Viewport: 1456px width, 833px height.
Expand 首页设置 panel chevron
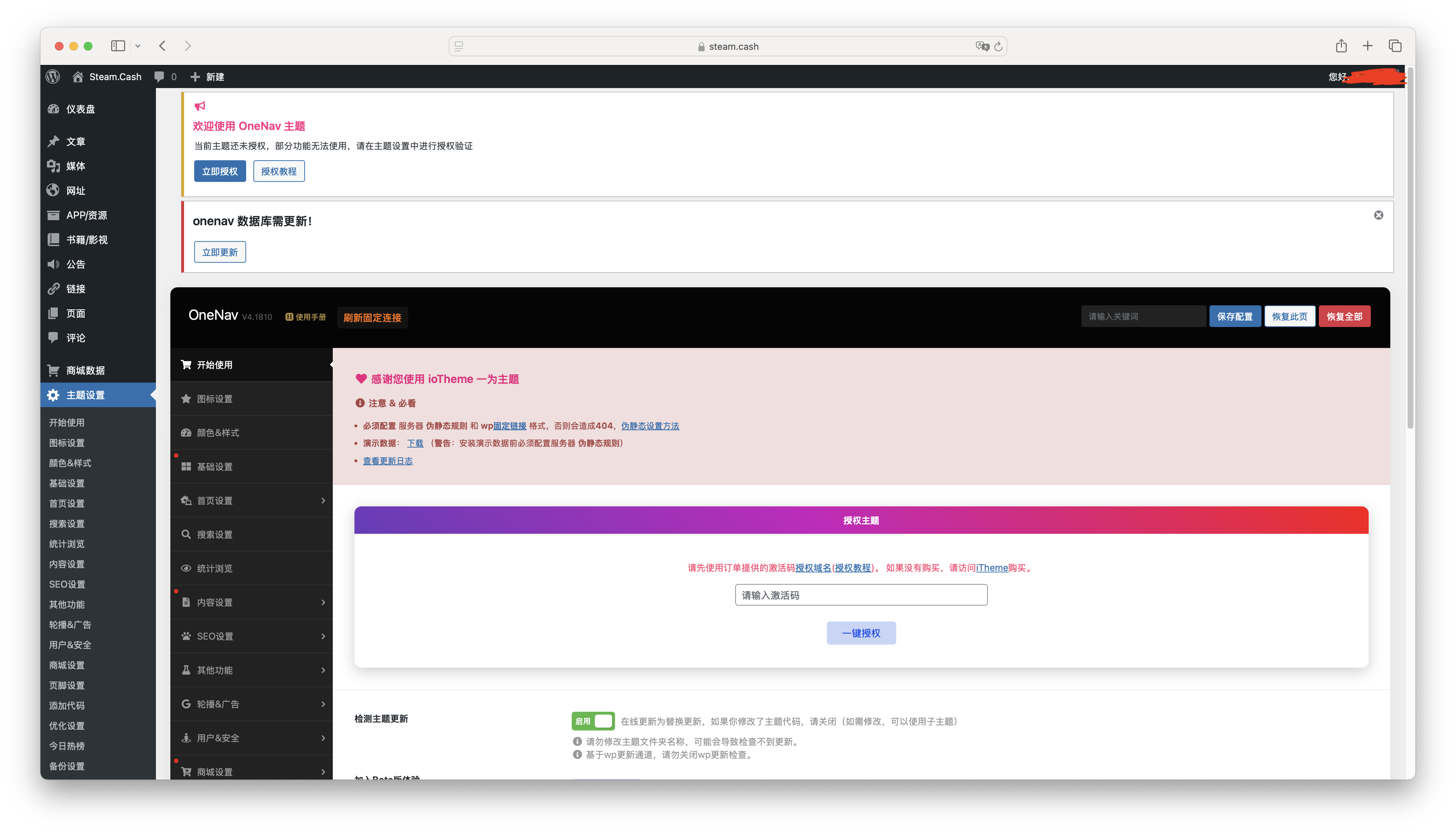tap(323, 501)
